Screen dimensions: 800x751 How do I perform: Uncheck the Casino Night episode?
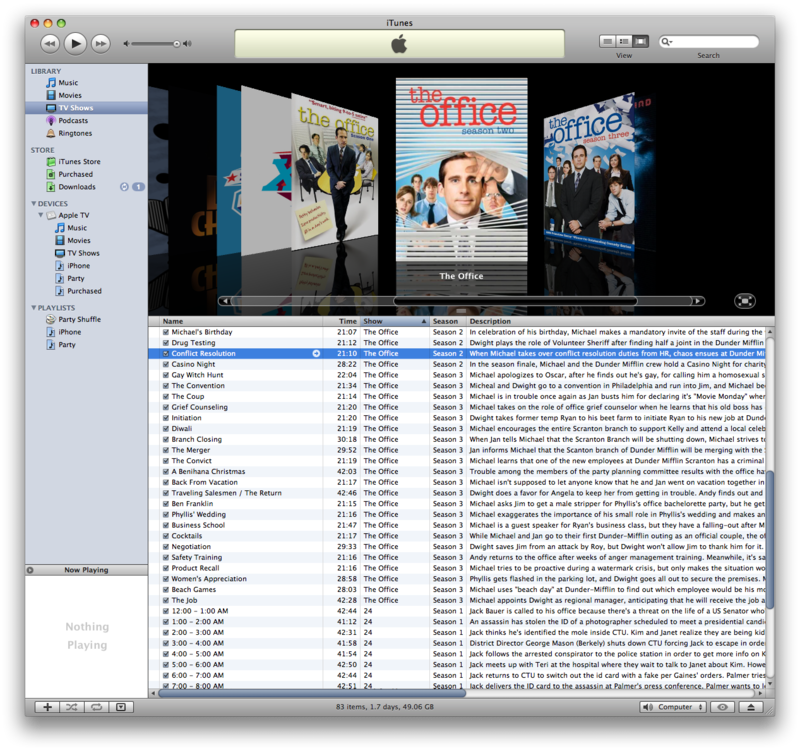[x=166, y=364]
